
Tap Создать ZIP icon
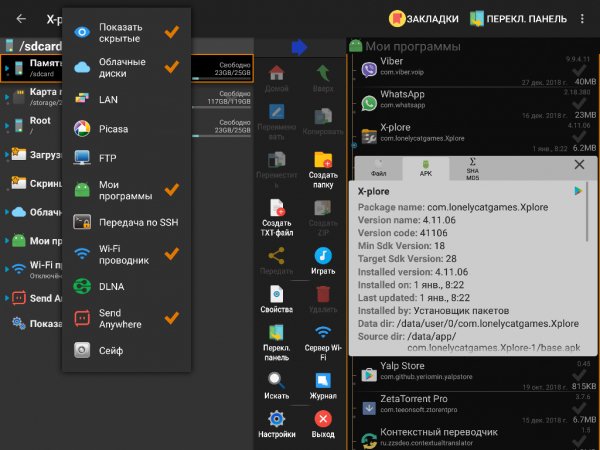pos(323,207)
